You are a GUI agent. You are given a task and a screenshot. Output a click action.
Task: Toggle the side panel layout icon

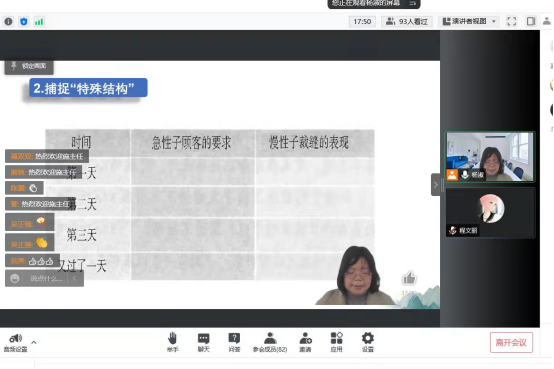(531, 22)
